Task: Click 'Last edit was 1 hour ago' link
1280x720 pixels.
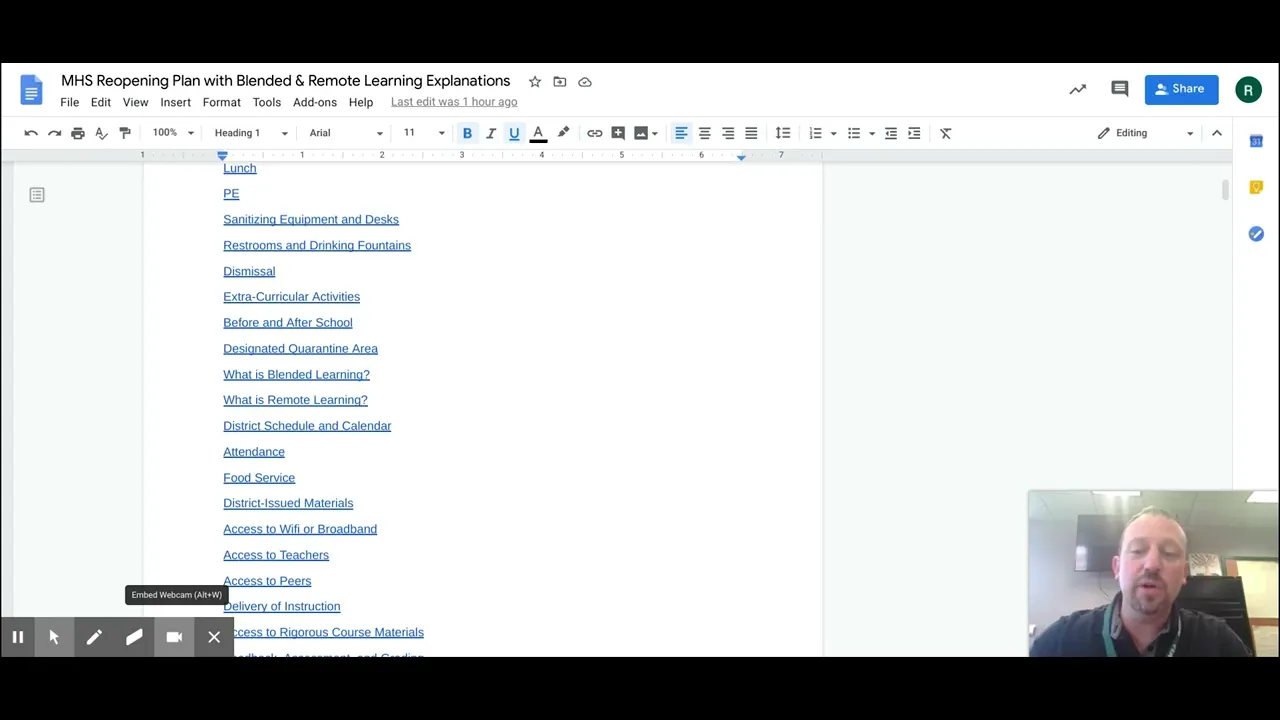Action: point(454,102)
